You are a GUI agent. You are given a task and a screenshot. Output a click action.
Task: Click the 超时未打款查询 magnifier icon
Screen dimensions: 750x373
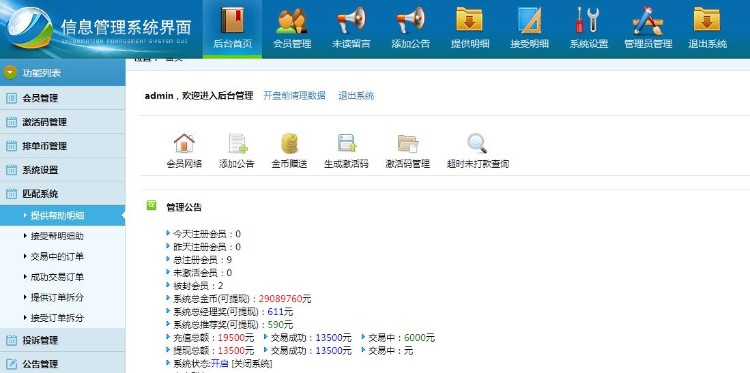(477, 143)
